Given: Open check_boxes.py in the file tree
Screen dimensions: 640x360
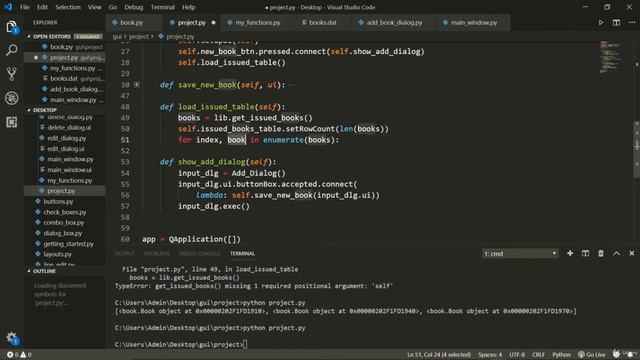Looking at the screenshot, I should (64, 212).
